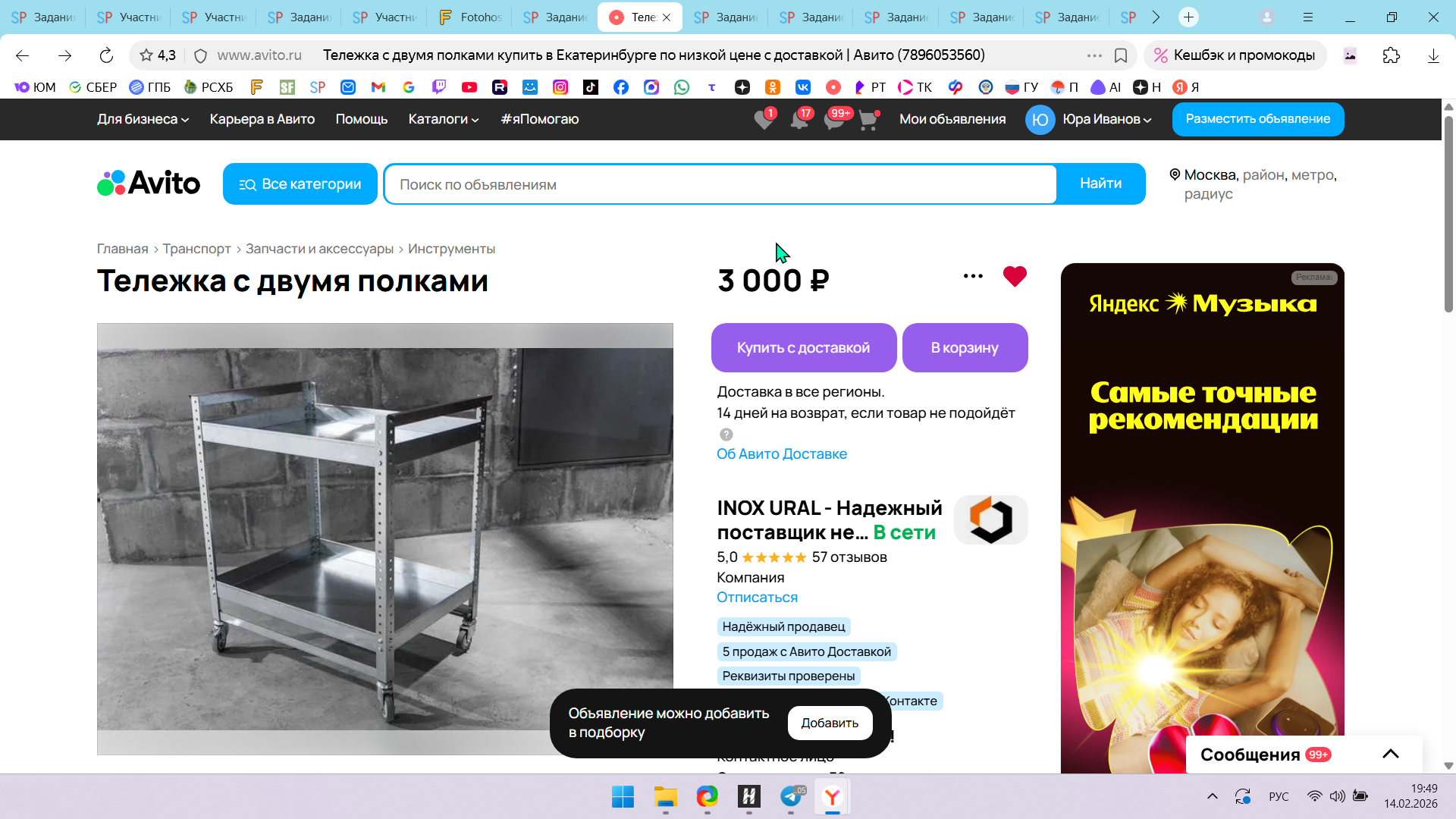
Task: Open the browser extensions puzzle icon
Action: [x=1391, y=55]
